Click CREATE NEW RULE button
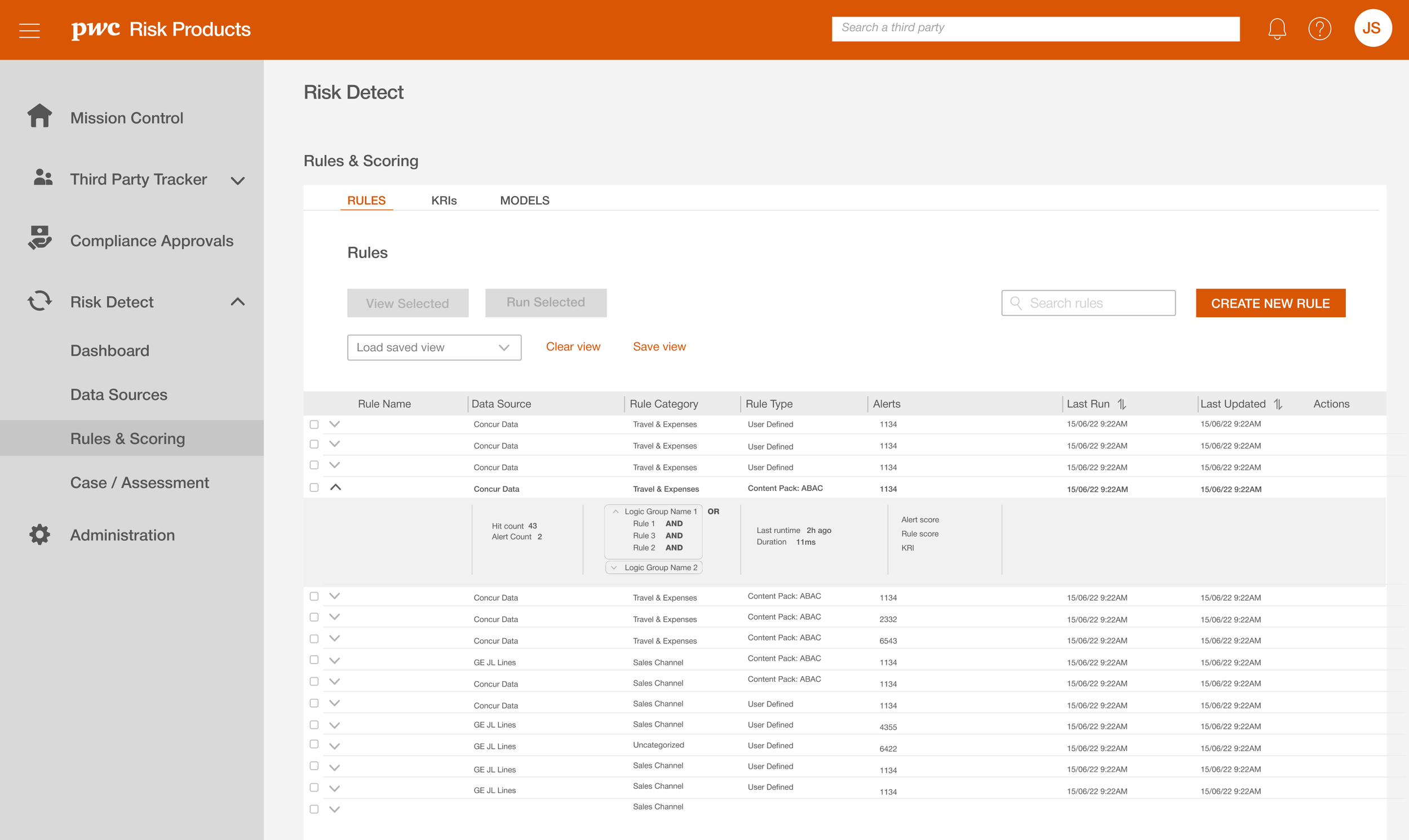The image size is (1409, 840). click(x=1270, y=303)
